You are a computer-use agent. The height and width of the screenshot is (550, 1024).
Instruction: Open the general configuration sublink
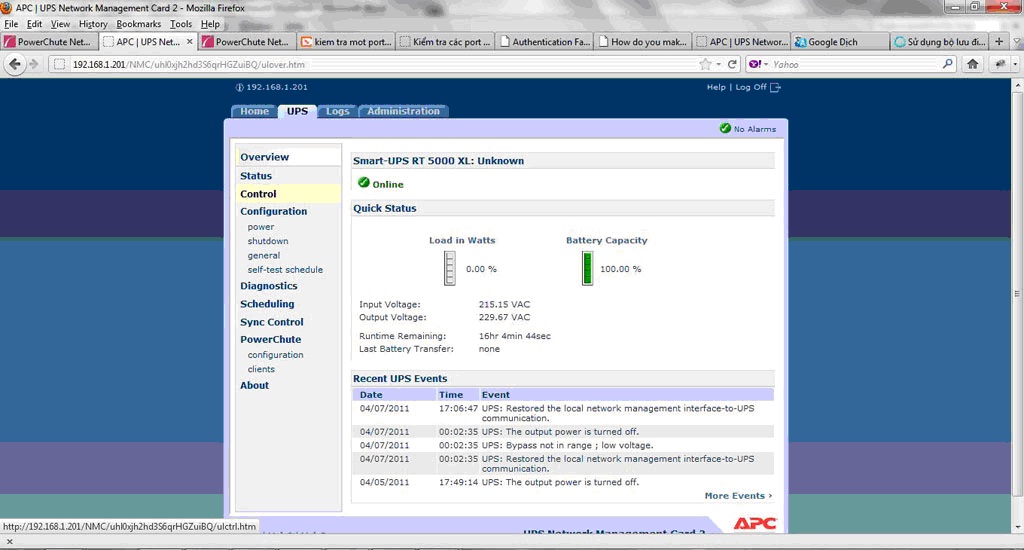click(264, 255)
